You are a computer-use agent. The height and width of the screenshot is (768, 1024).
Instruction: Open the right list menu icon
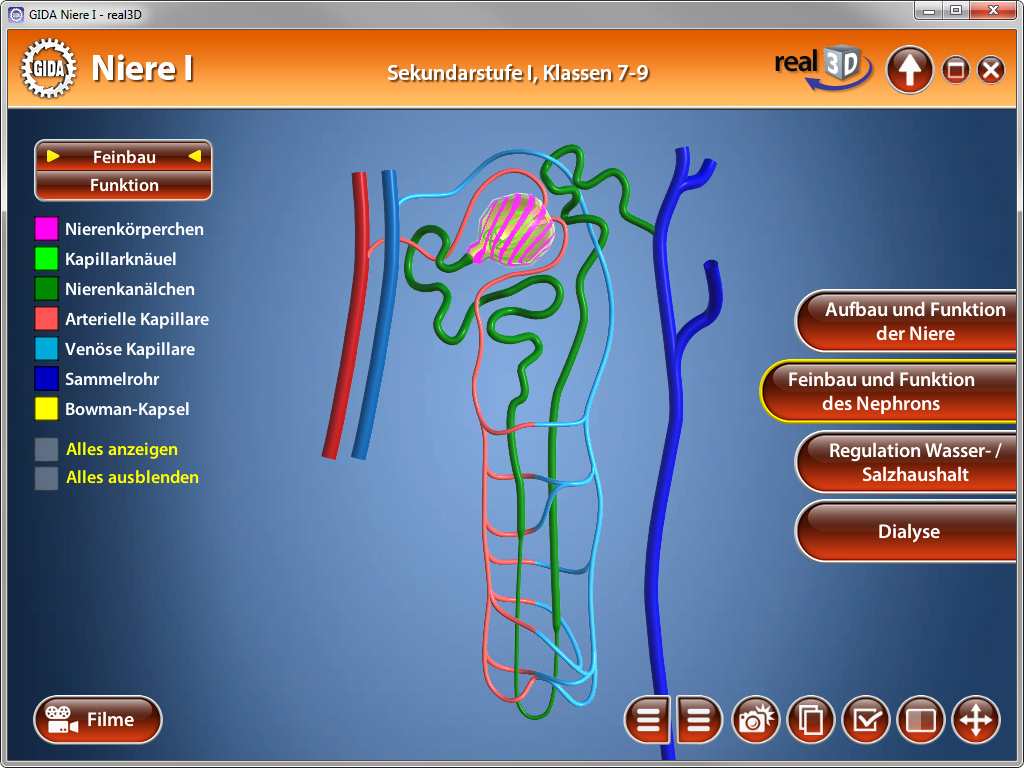pyautogui.click(x=697, y=720)
